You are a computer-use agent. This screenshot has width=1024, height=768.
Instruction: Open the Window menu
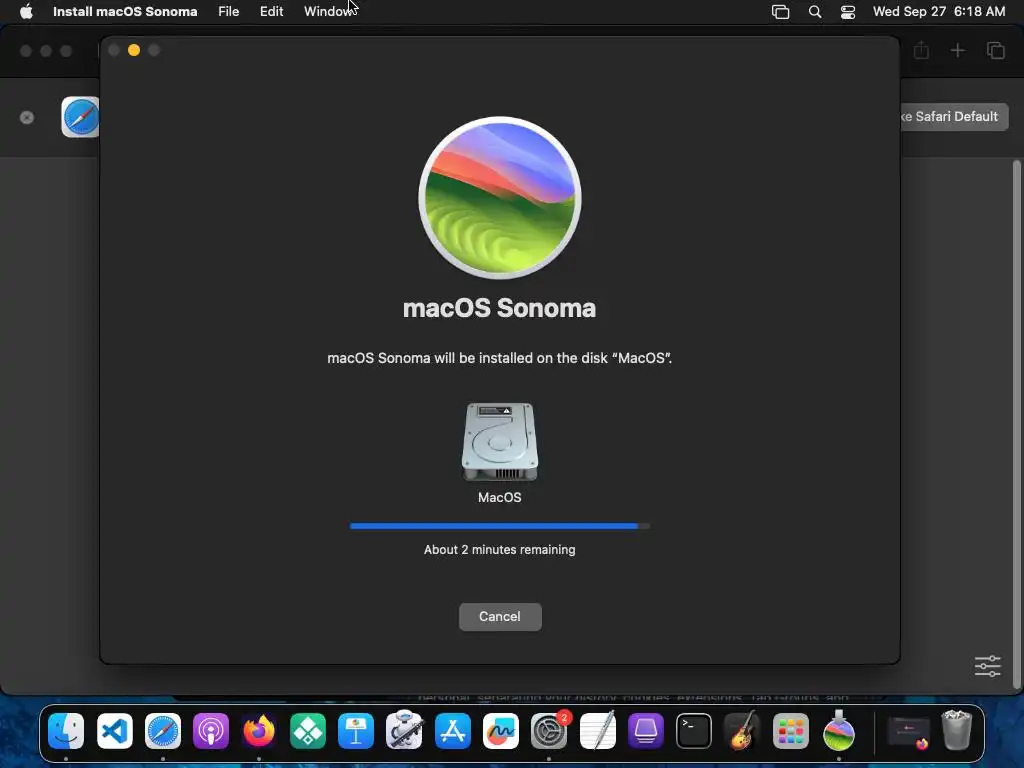tap(329, 12)
